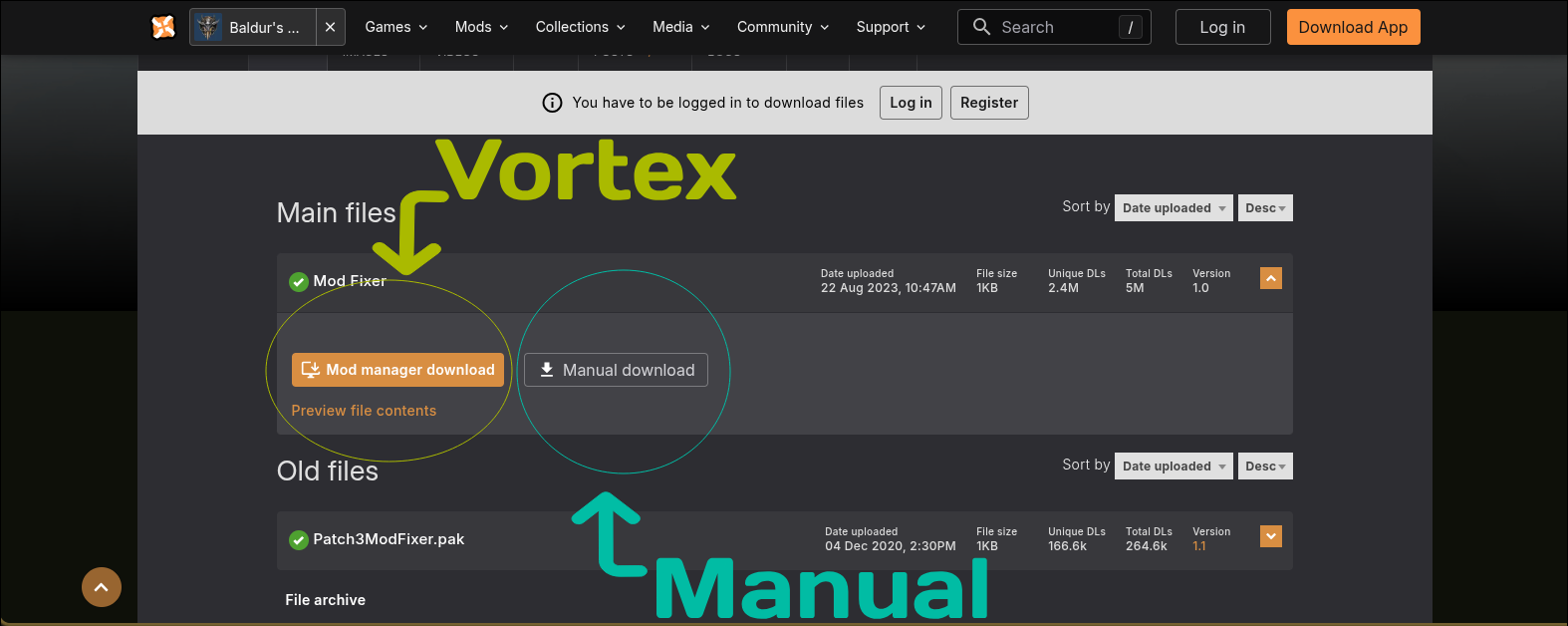The width and height of the screenshot is (1568, 626).
Task: Expand the Support menu
Action: [x=892, y=27]
